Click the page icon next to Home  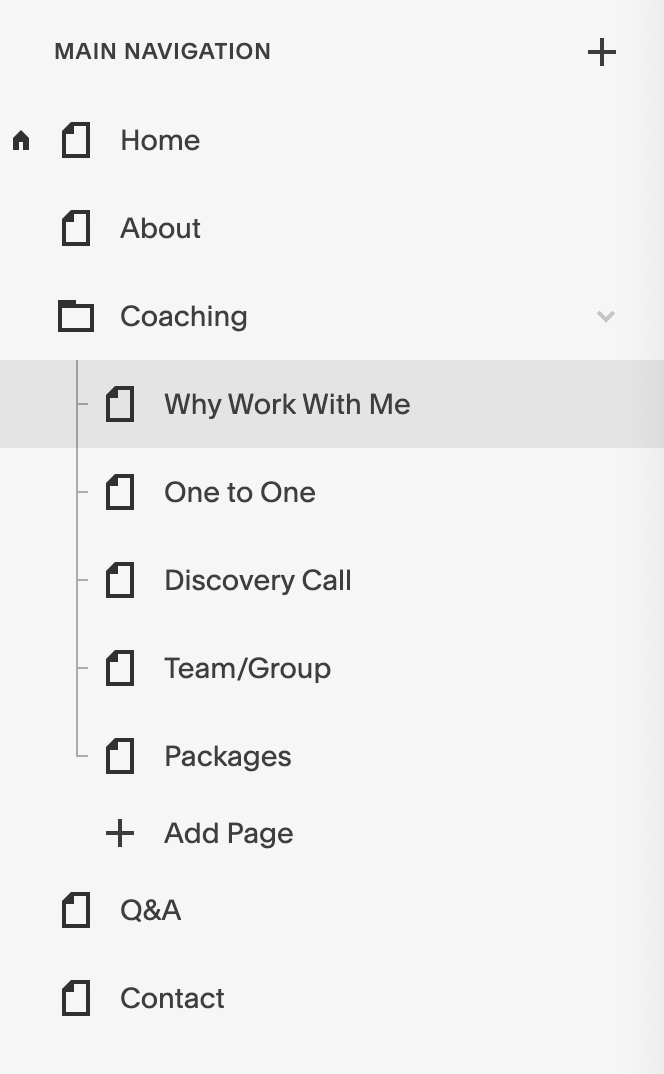pyautogui.click(x=76, y=140)
